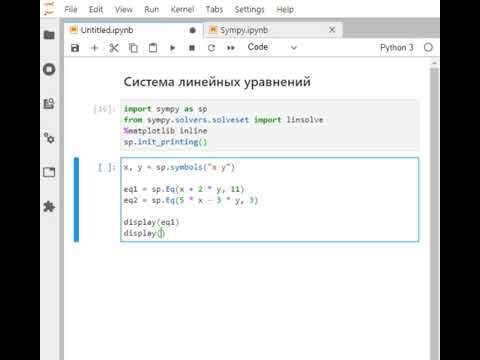Screen dimensions: 480x360
Task: Interrupt the kernel with stop icon
Action: coord(192,48)
